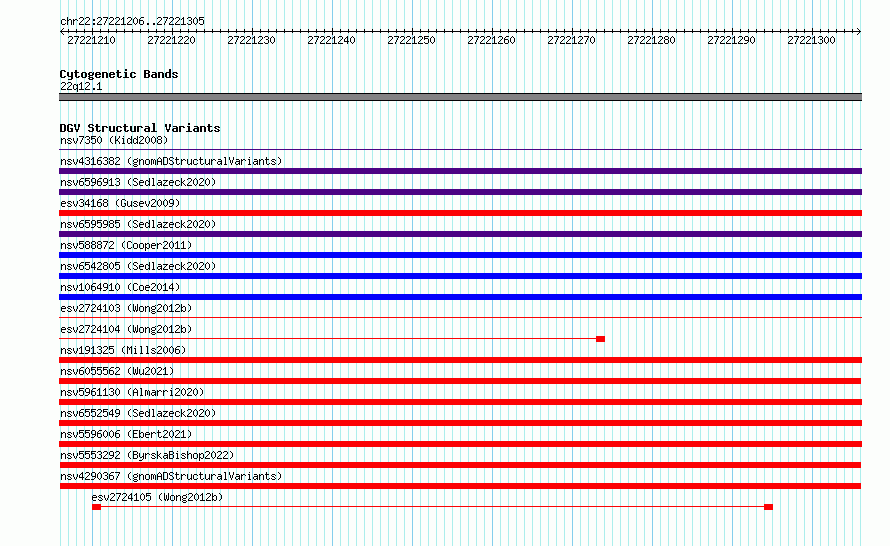Click the 22q12.1 band label
Viewport: 890px width, 546px height.
[81, 86]
